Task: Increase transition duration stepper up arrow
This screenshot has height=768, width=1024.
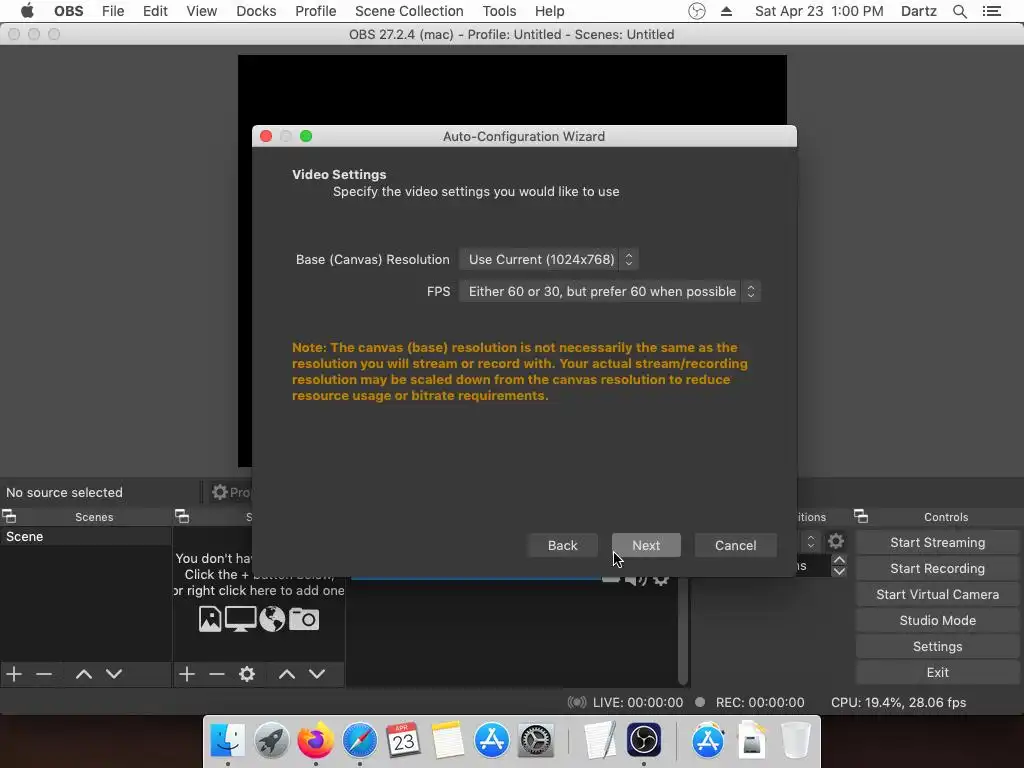Action: pyautogui.click(x=839, y=560)
